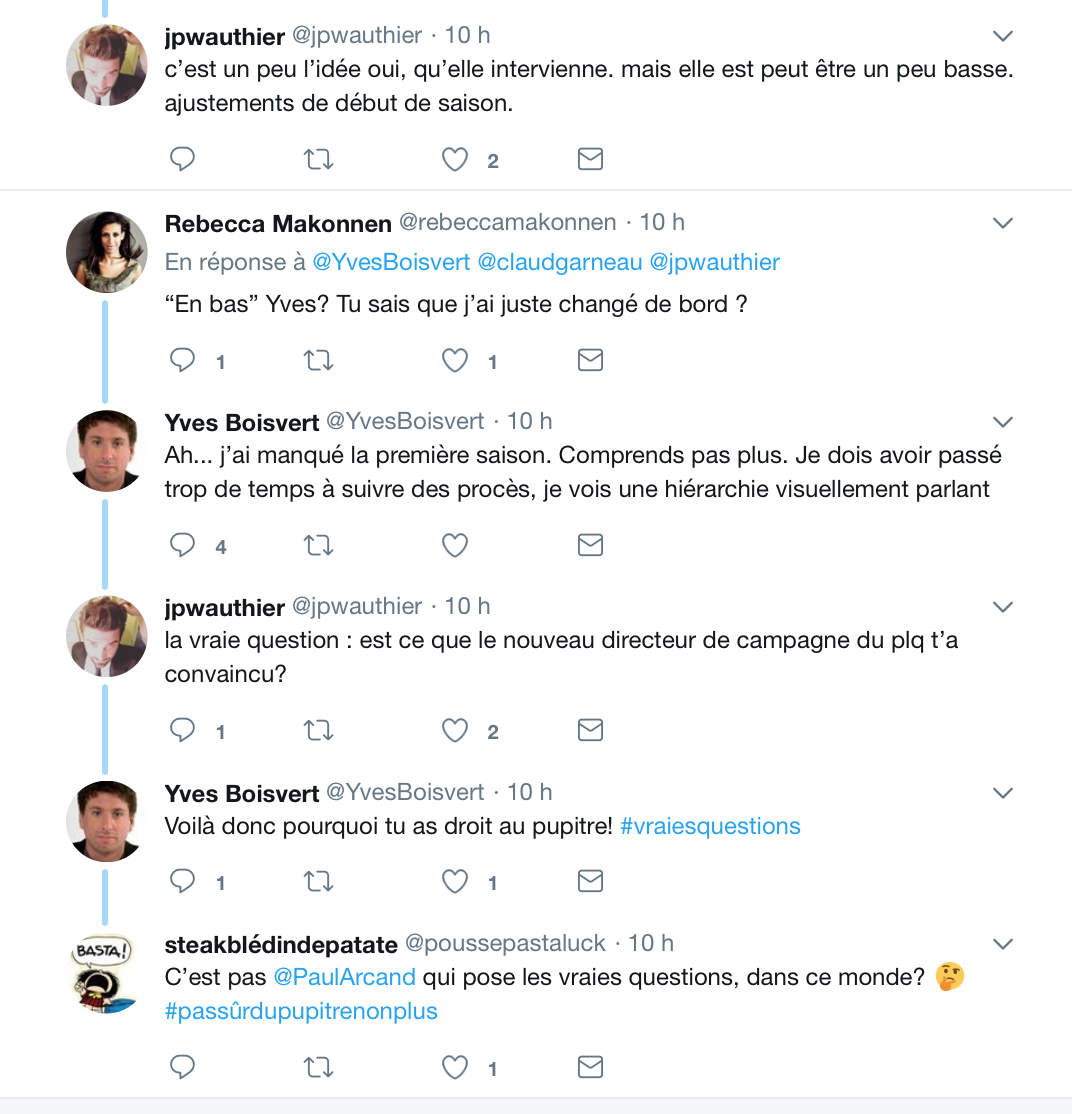Viewport: 1072px width, 1114px height.
Task: Reply to Rebecca Makonnen's tweet
Action: 183,359
